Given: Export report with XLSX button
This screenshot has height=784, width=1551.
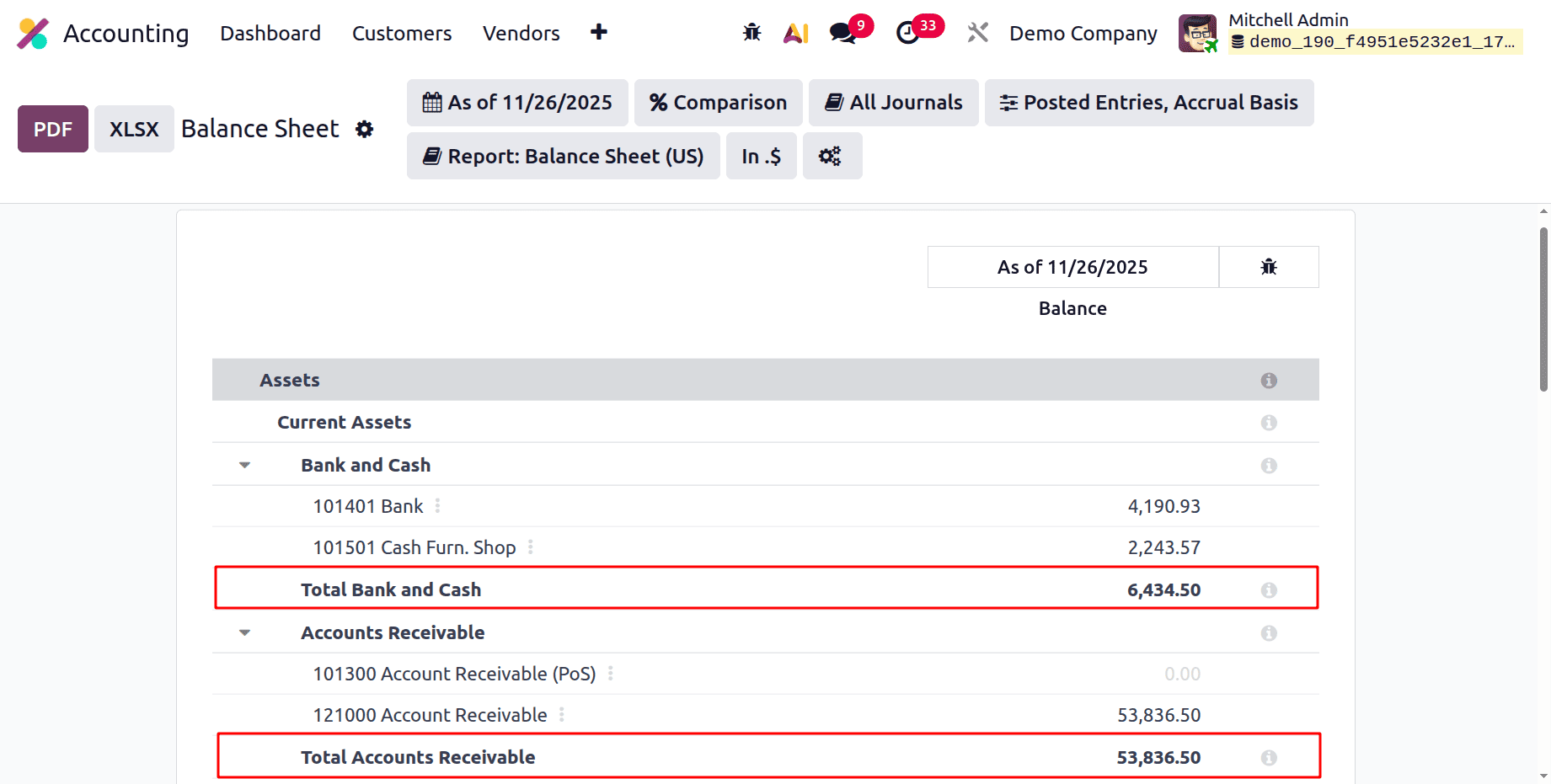Looking at the screenshot, I should [134, 129].
